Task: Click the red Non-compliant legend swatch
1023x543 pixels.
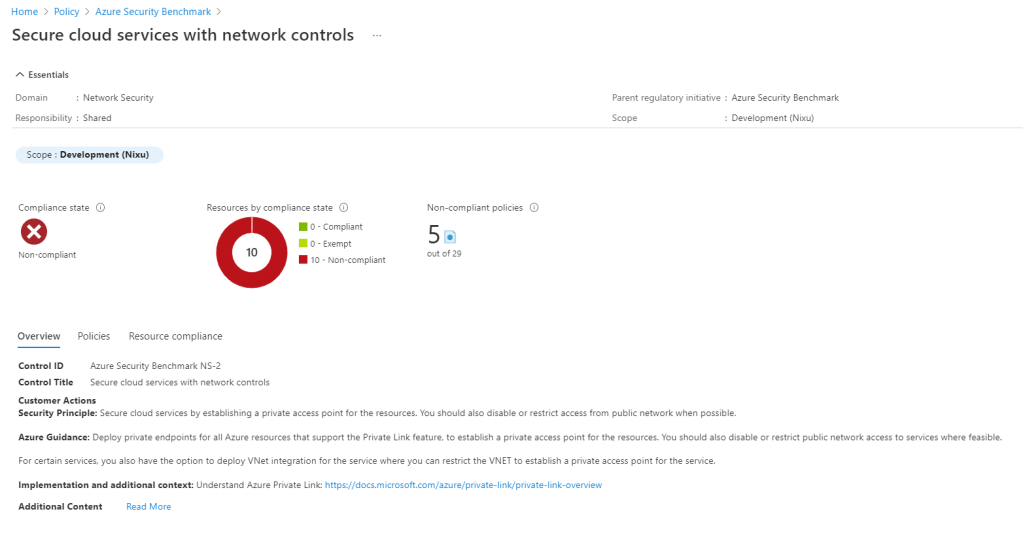Action: coord(303,260)
